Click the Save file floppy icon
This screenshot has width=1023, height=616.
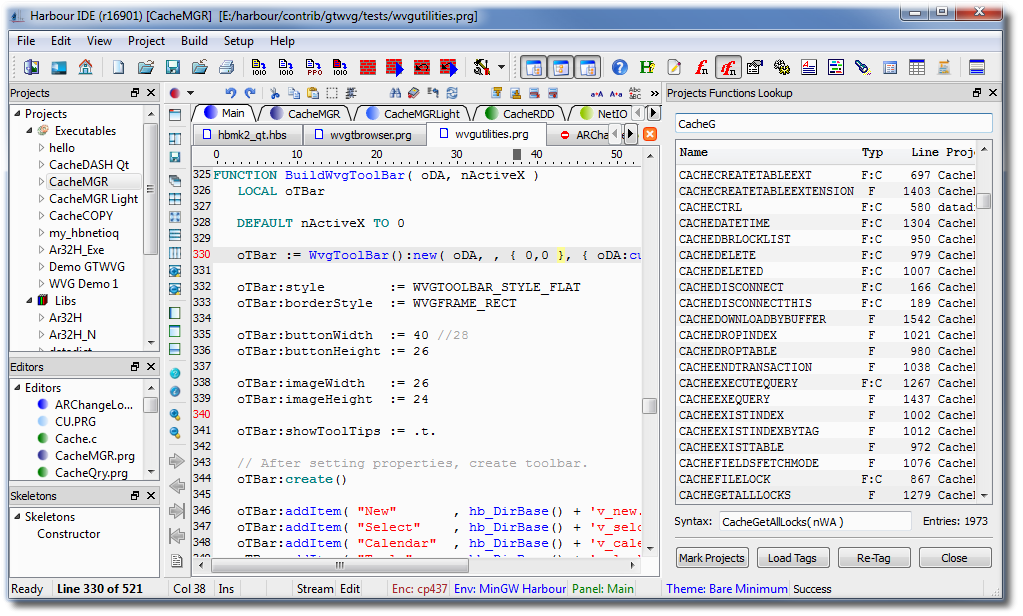[173, 68]
